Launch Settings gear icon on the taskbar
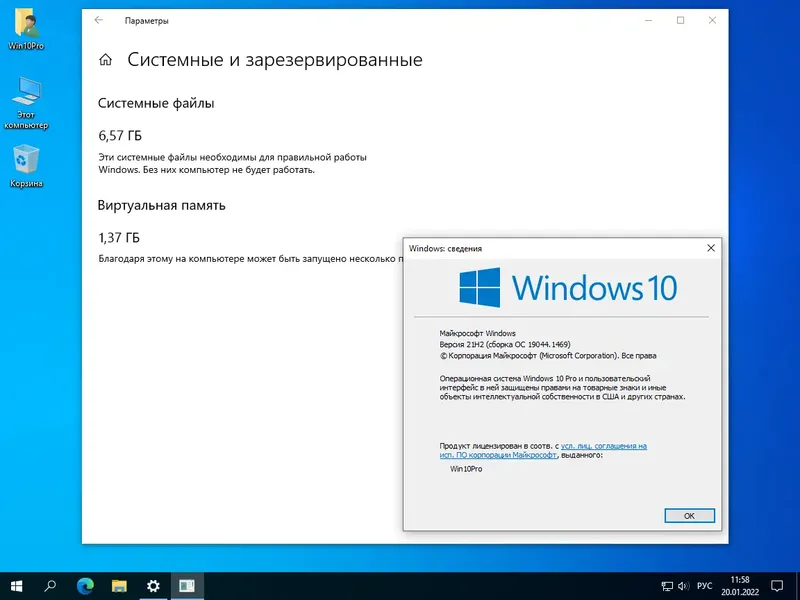 [x=152, y=588]
